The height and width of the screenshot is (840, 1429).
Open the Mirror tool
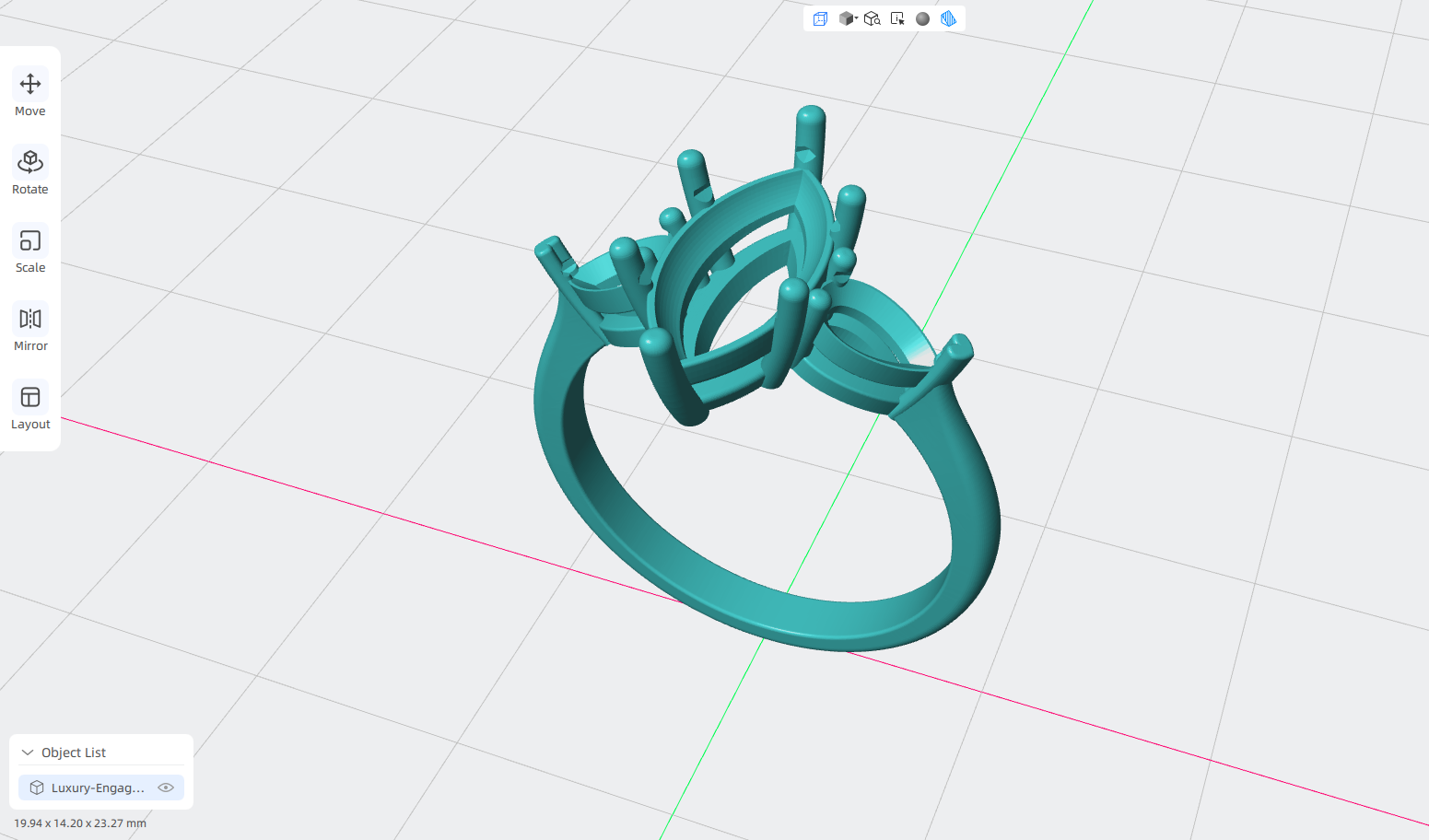(x=30, y=329)
